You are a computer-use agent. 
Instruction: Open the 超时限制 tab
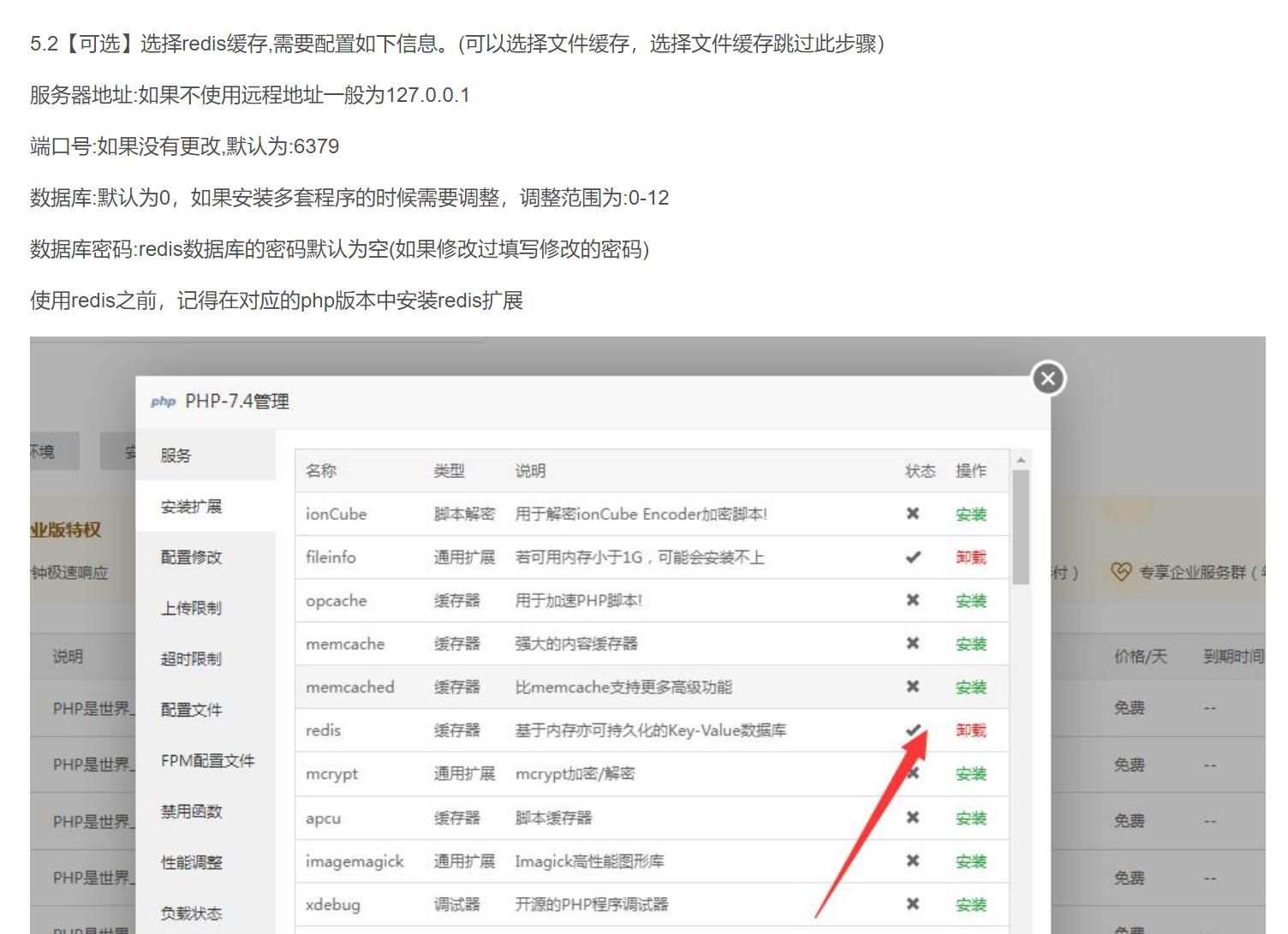[206, 658]
